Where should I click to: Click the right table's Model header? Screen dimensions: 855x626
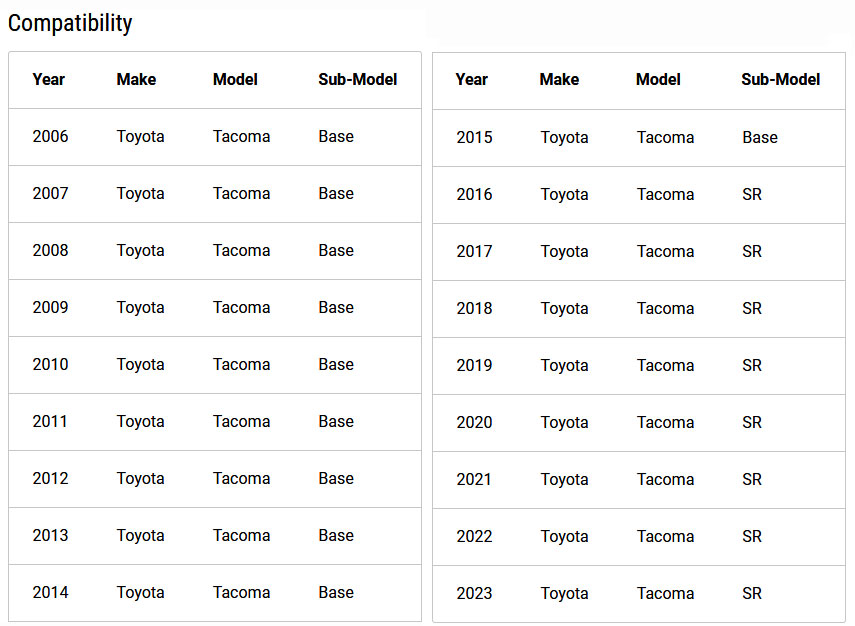point(658,80)
